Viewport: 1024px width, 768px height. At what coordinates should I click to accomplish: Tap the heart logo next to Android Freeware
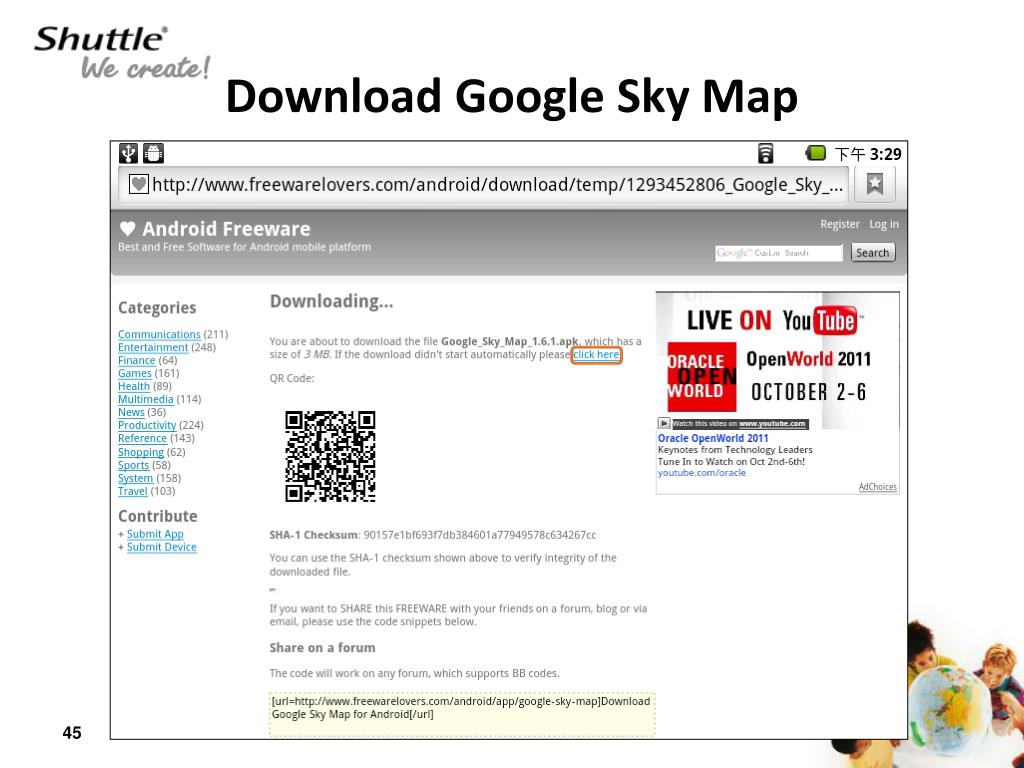tap(128, 229)
